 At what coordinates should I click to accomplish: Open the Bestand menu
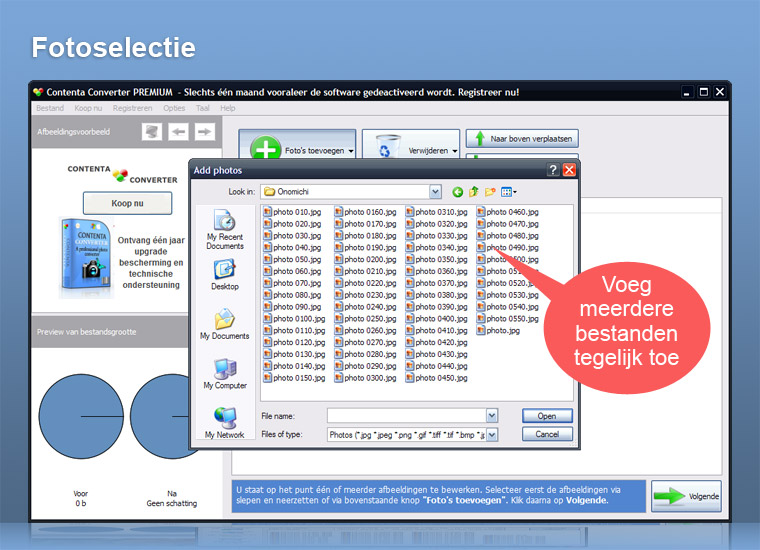[x=50, y=108]
